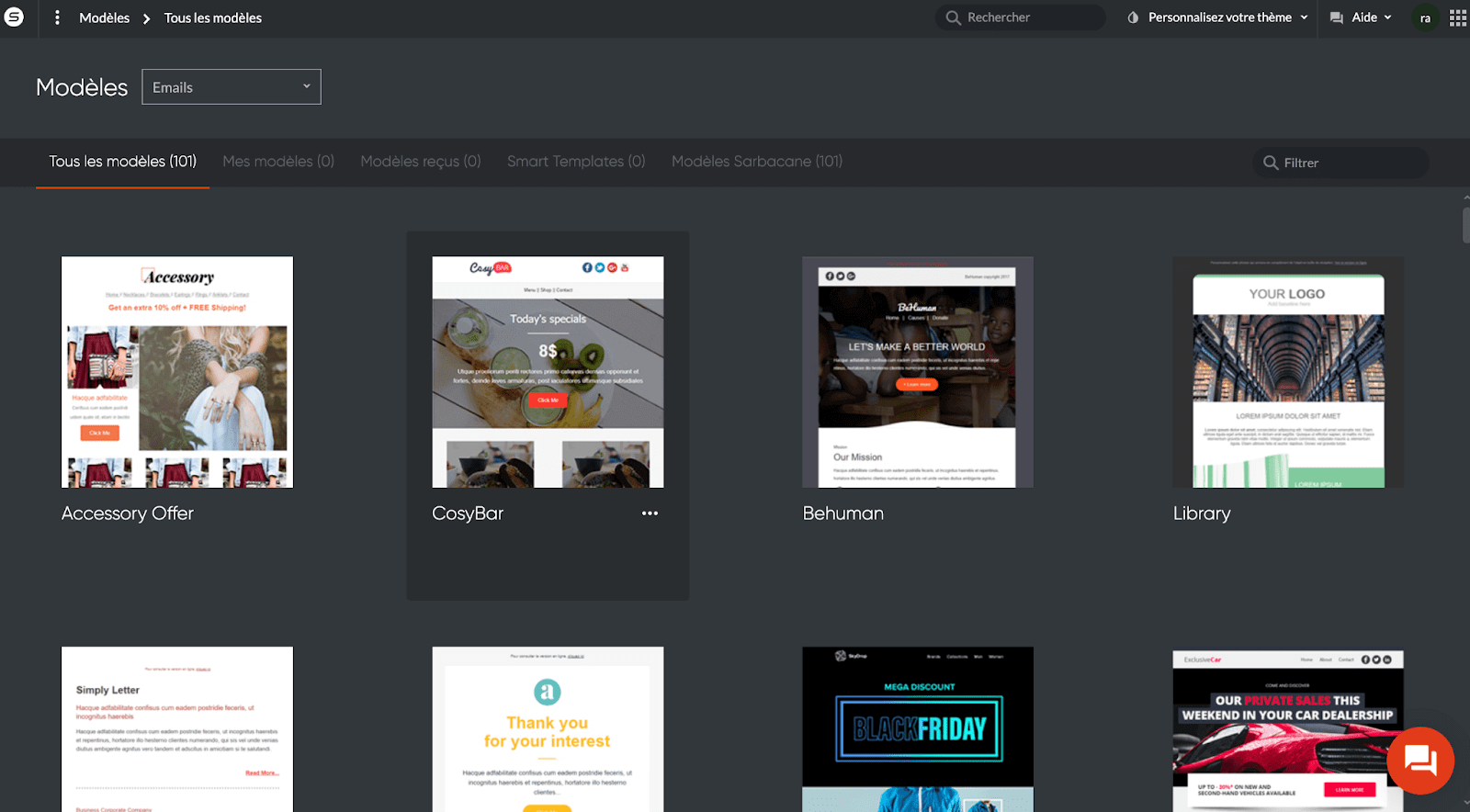Open the apps grid launcher
Screen dimensions: 1470x812
click(x=1457, y=17)
